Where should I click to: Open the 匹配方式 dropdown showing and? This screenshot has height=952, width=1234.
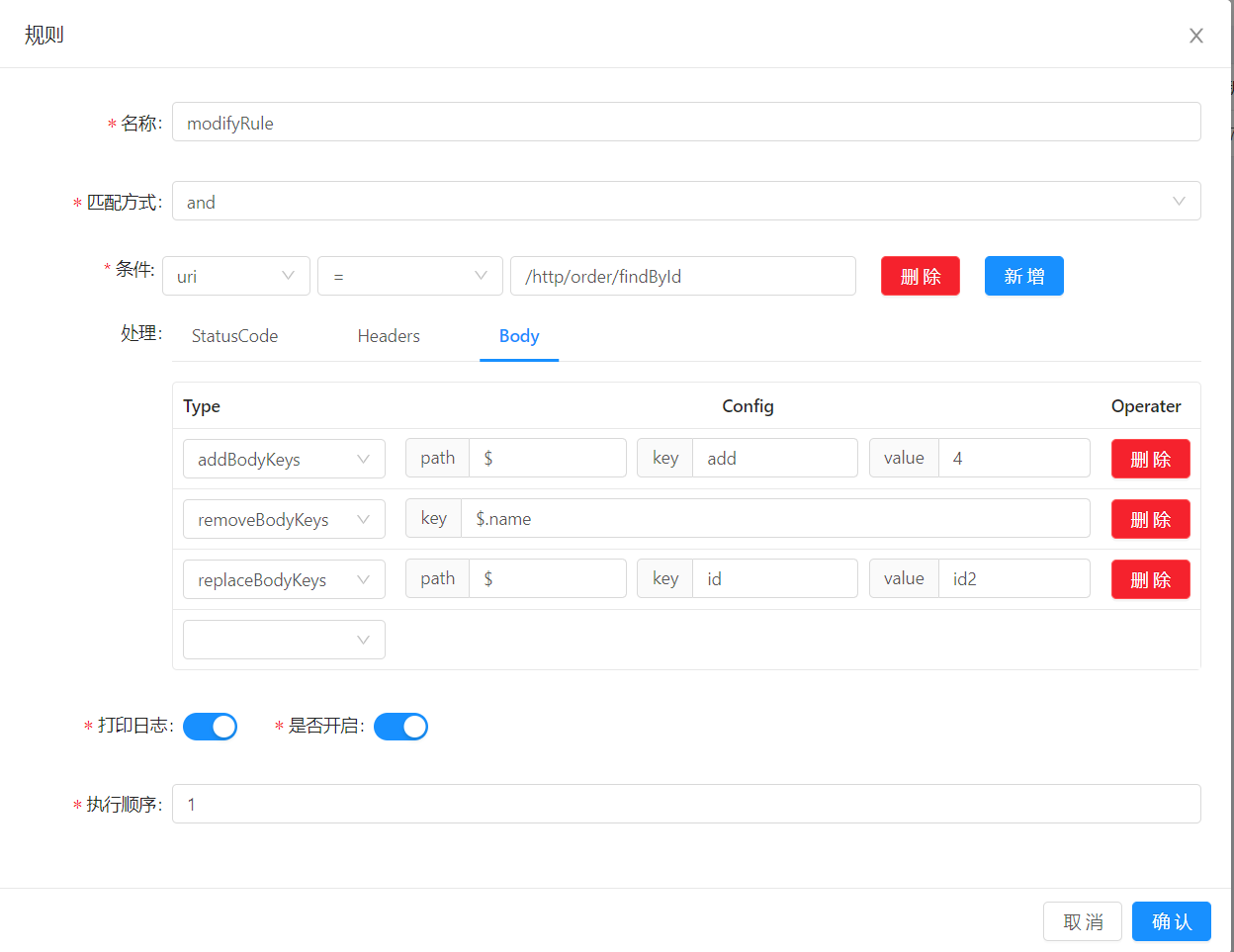point(685,201)
